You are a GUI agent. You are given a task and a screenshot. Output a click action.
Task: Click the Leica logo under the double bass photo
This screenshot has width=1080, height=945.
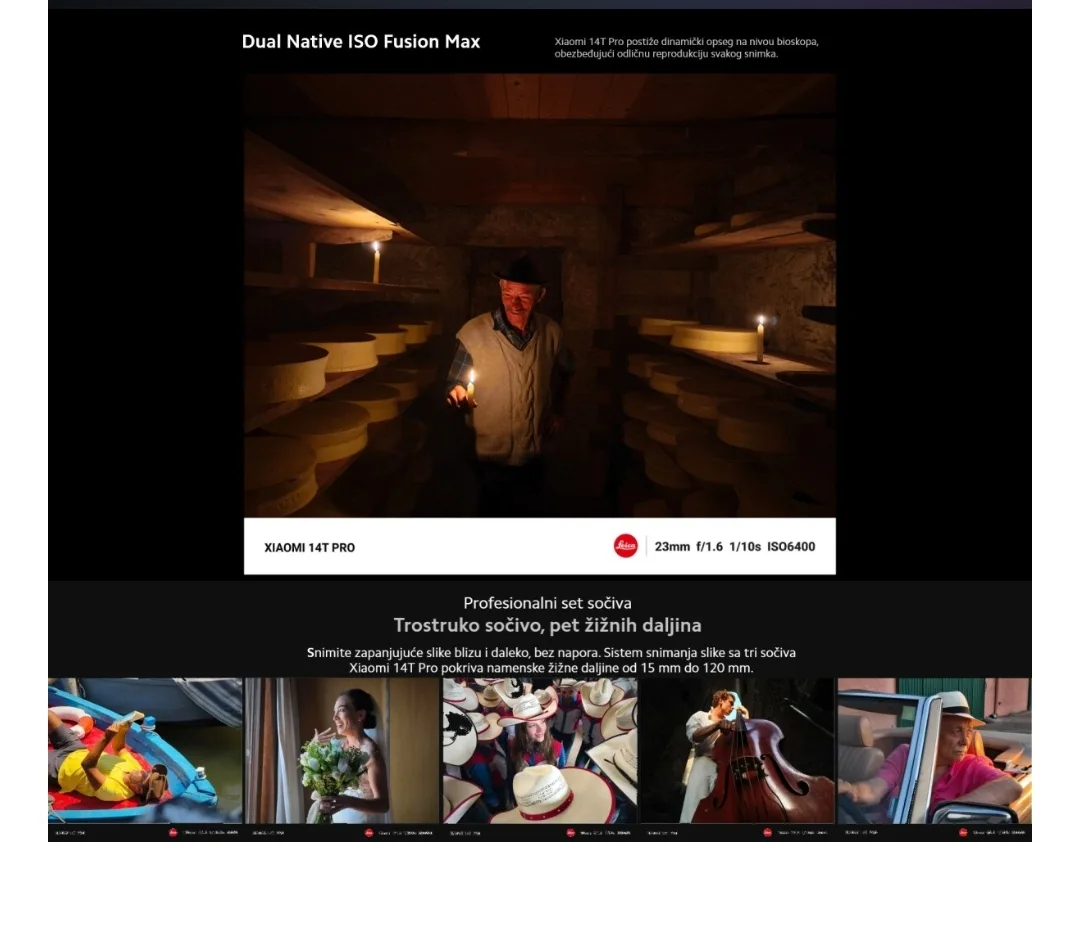click(x=767, y=832)
